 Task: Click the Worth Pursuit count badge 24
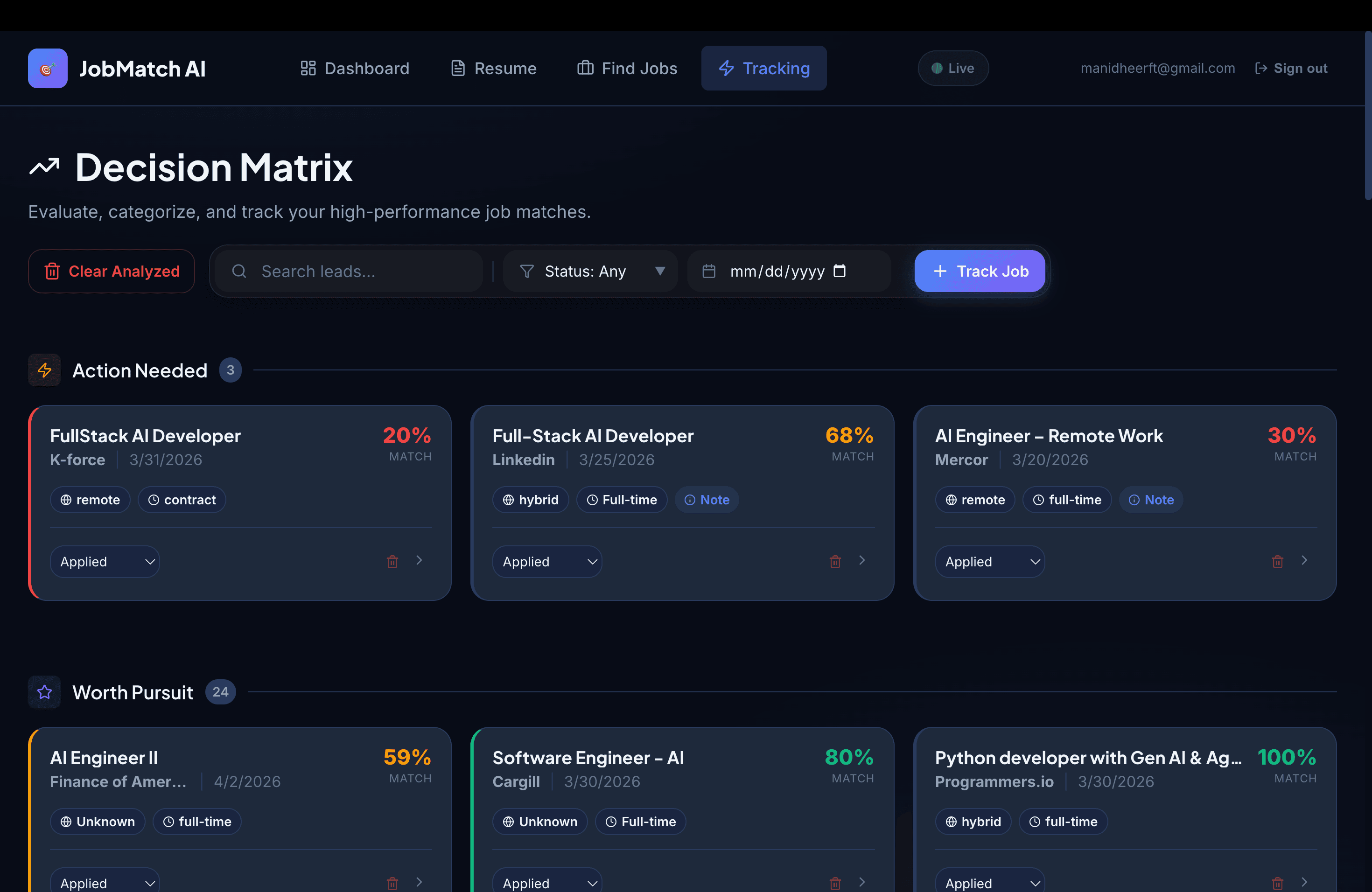coord(220,692)
